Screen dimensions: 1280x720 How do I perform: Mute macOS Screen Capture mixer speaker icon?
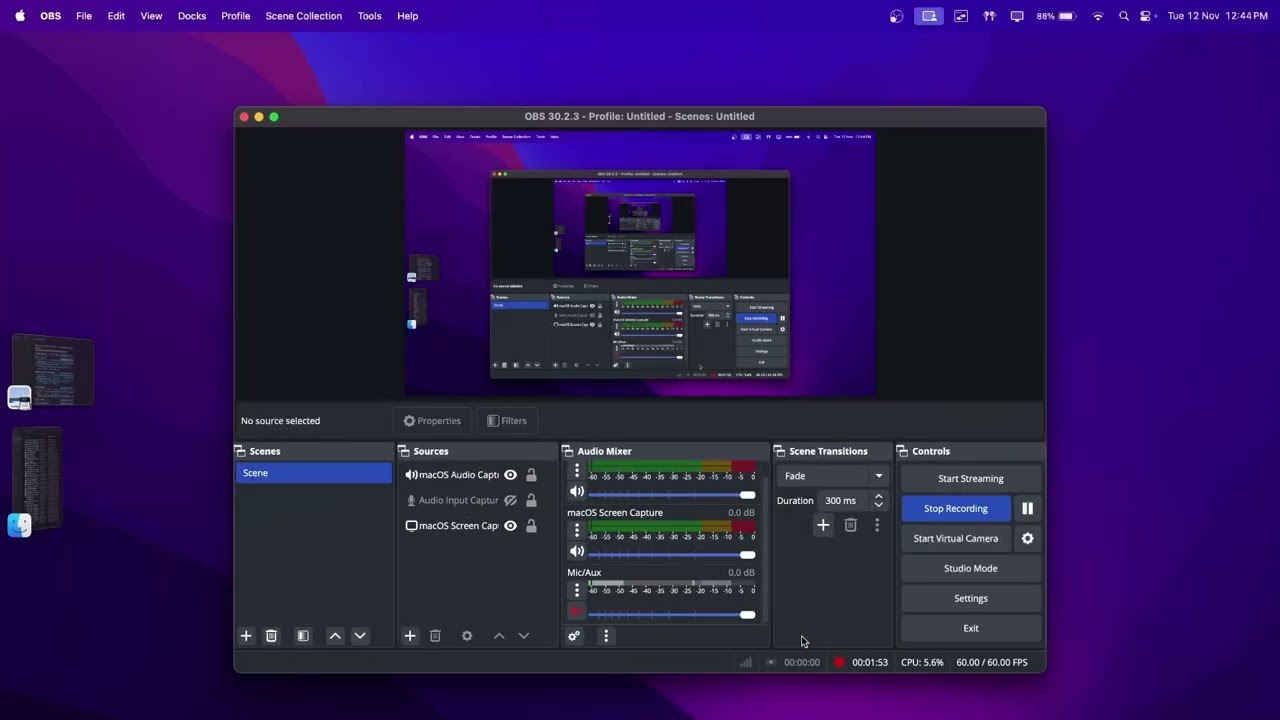point(577,552)
